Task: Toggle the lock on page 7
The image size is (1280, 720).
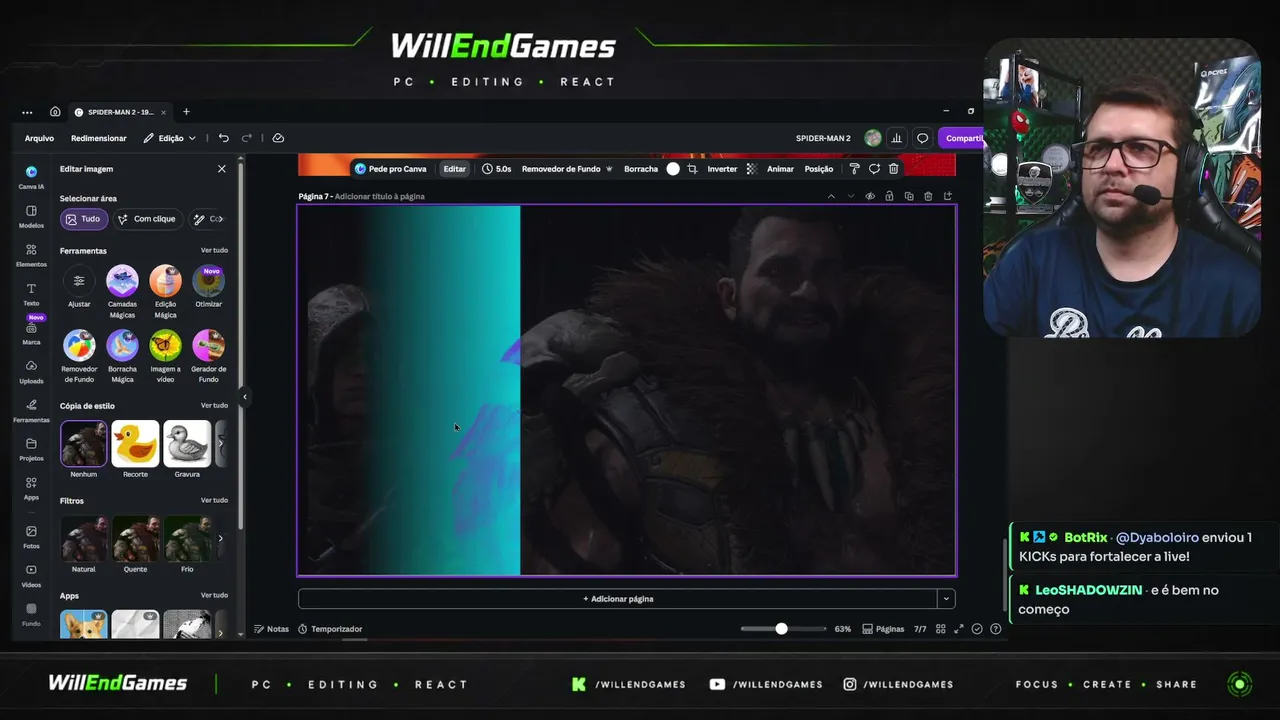Action: tap(889, 196)
